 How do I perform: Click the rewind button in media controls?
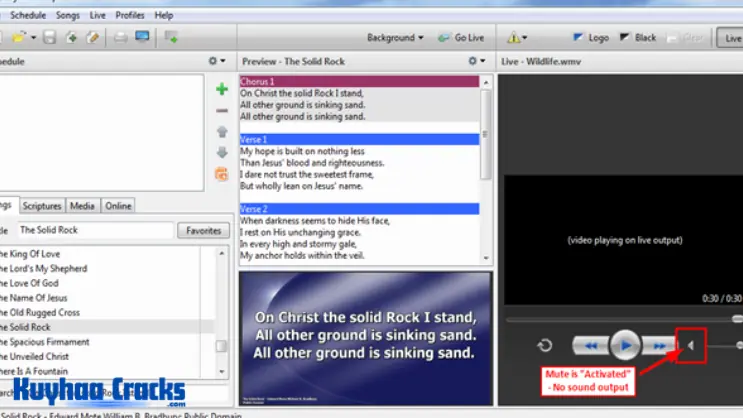pos(591,345)
